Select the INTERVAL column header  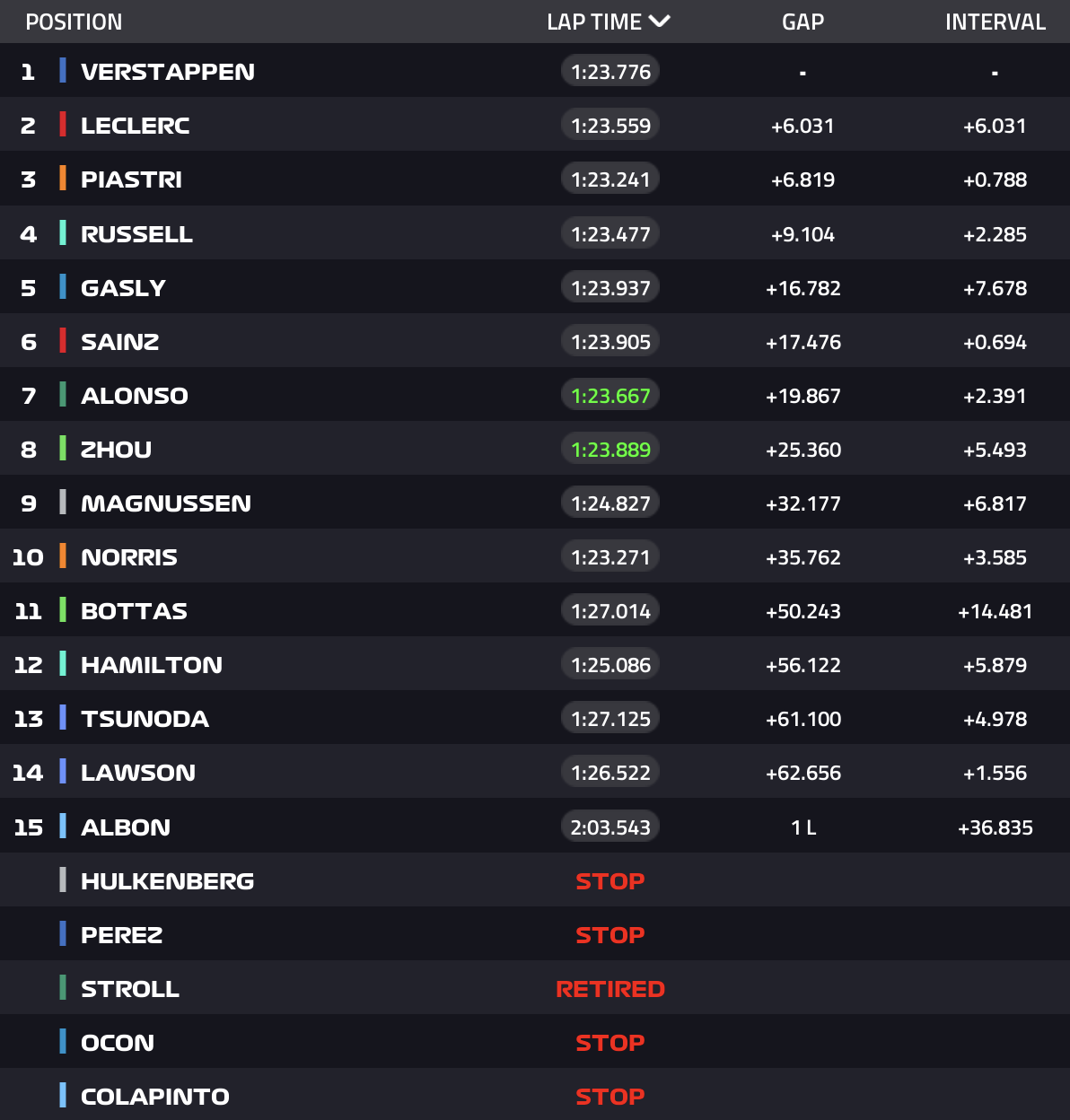995,22
